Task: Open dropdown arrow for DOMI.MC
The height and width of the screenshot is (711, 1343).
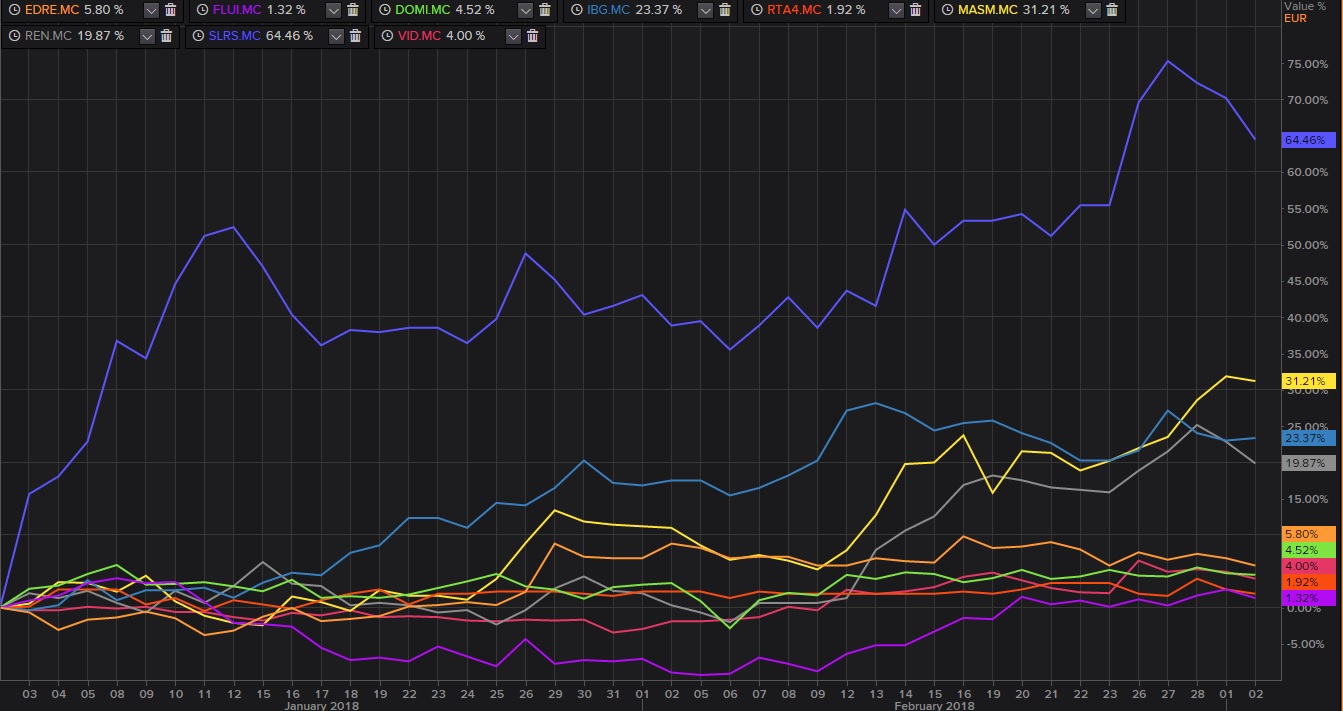Action: tap(525, 10)
